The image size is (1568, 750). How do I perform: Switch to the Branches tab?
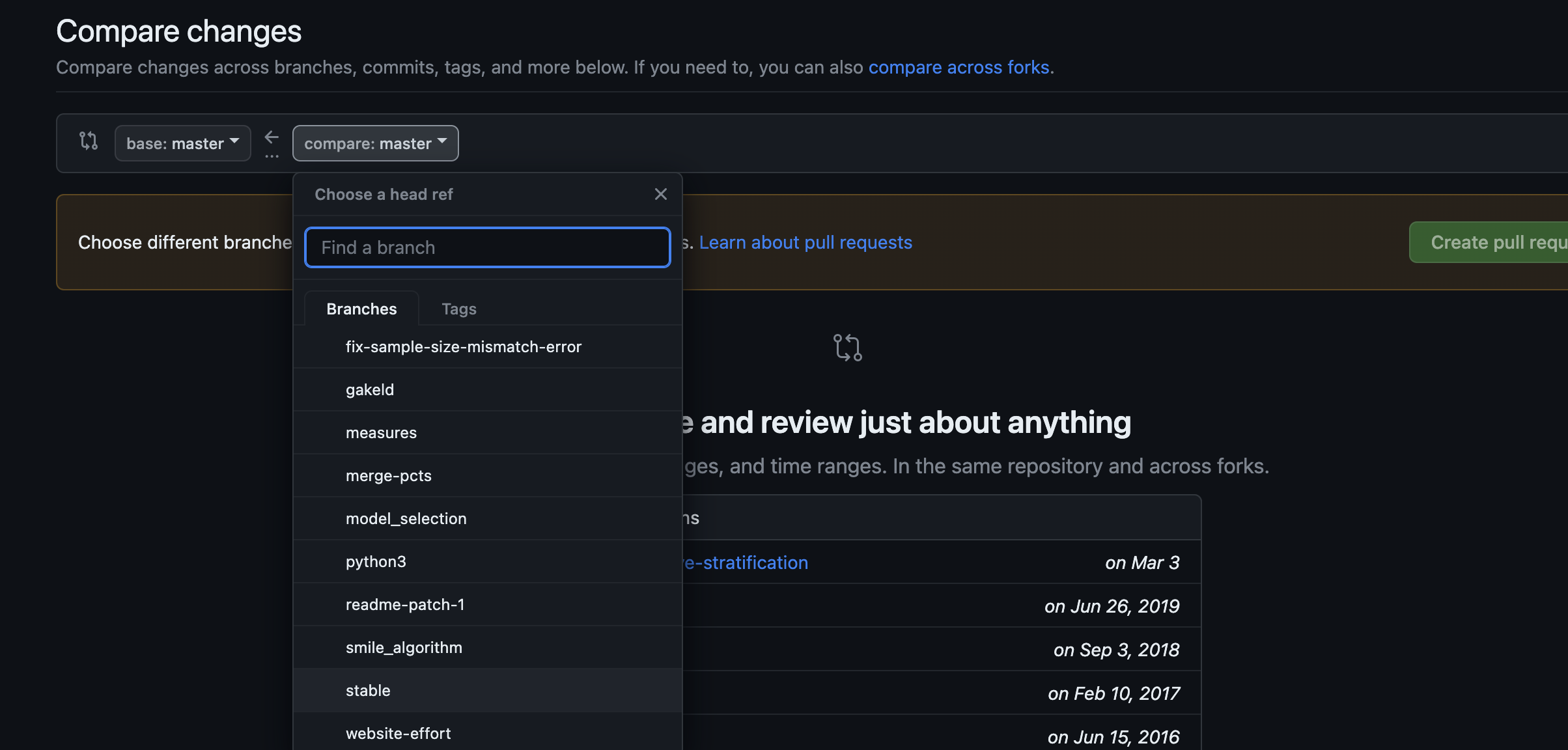(x=361, y=309)
